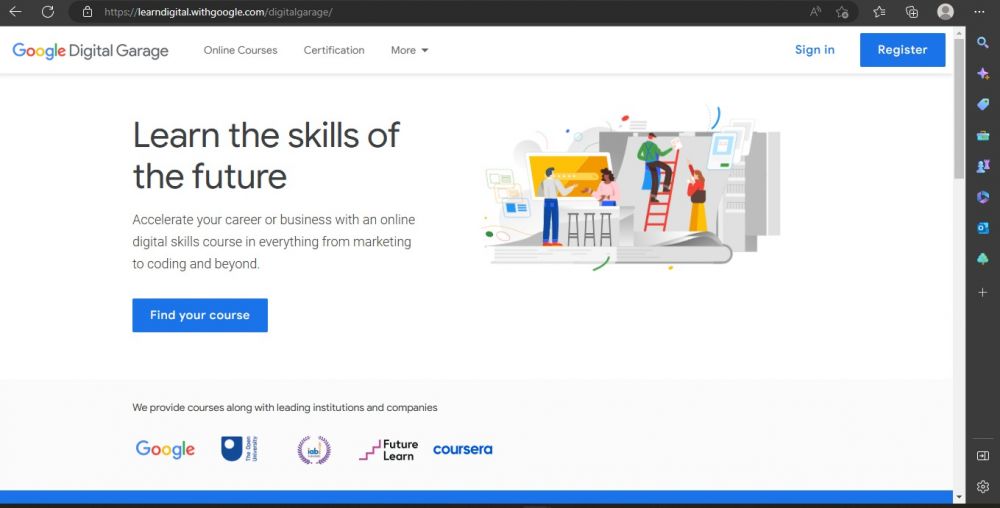Screen dimensions: 1000x508
Task: Click the text "We provide courses along with leading institutions and companies"
Action: (284, 407)
